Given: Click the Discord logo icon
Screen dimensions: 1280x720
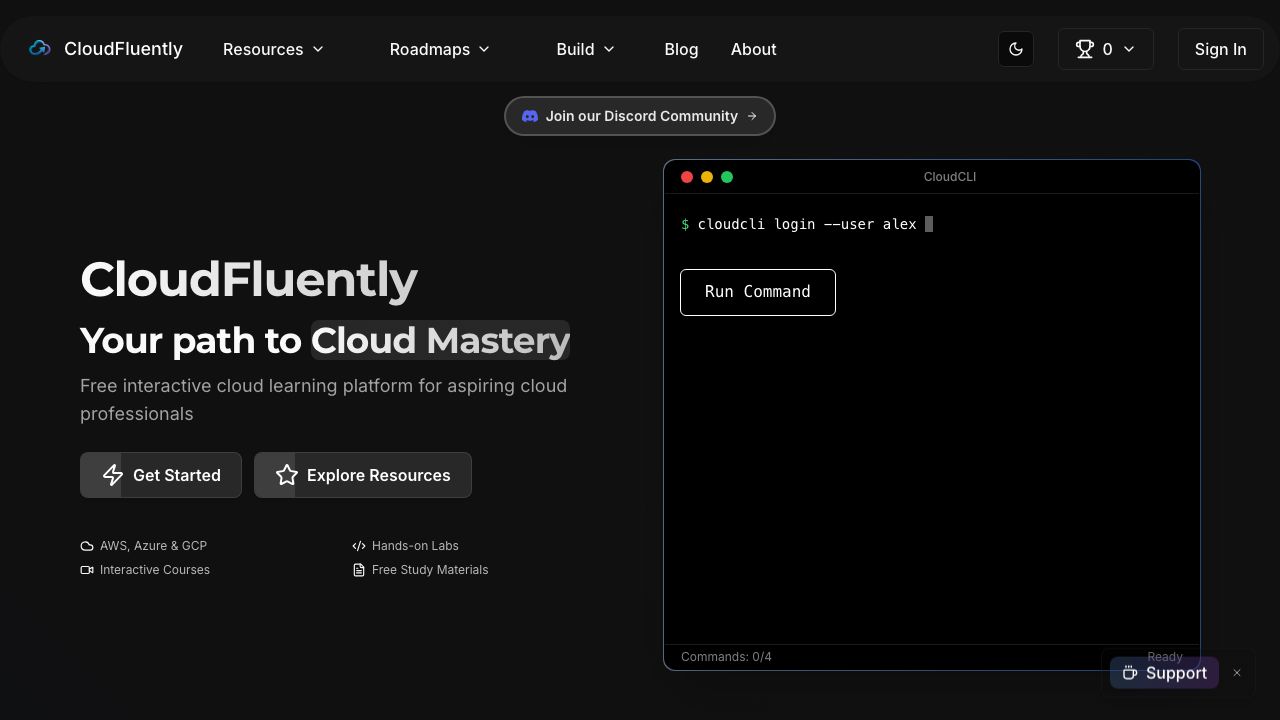Looking at the screenshot, I should [530, 116].
